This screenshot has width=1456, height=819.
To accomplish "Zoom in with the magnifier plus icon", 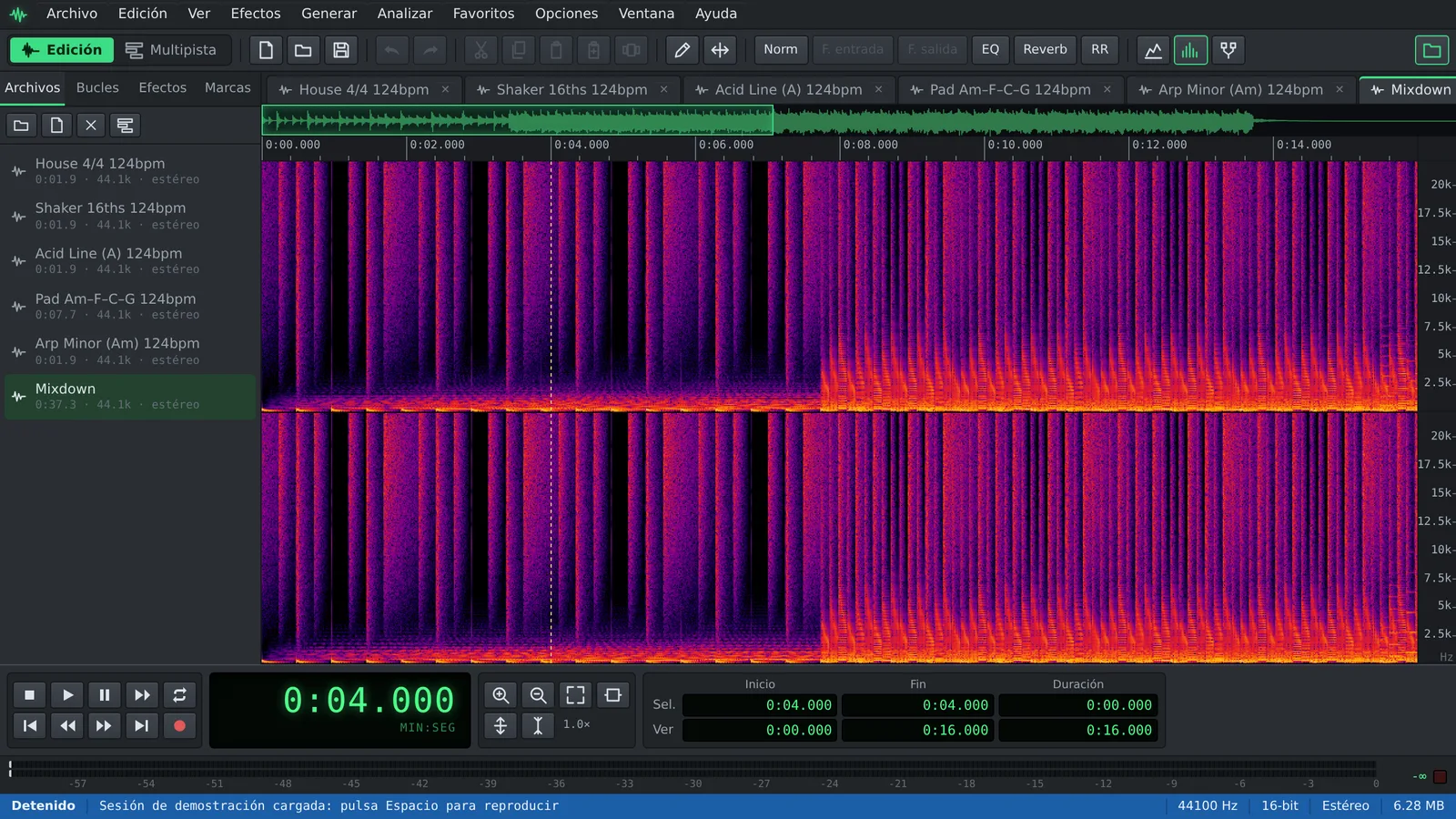I will (500, 695).
